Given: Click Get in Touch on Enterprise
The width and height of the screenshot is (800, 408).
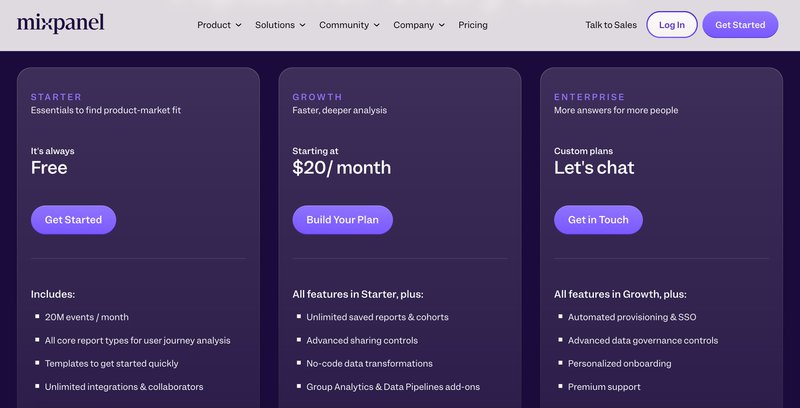Looking at the screenshot, I should (x=598, y=220).
